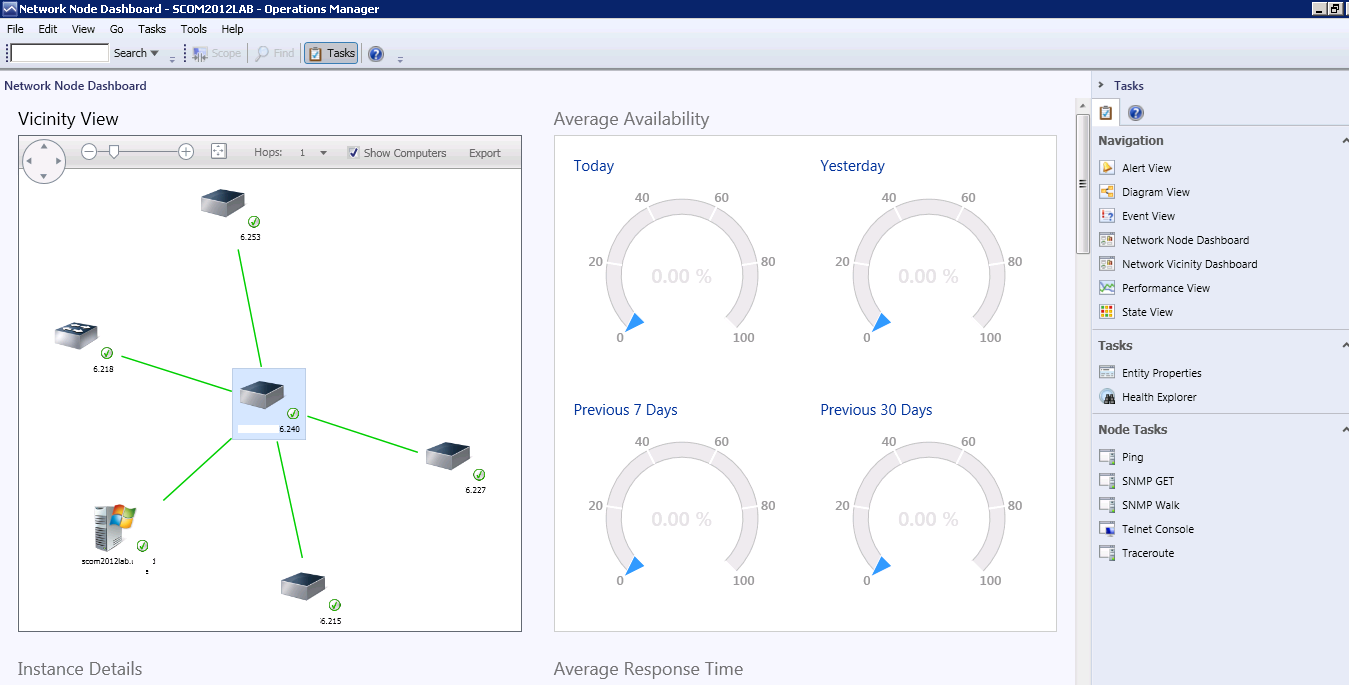This screenshot has height=685, width=1349.
Task: Click the search input field
Action: (x=60, y=53)
